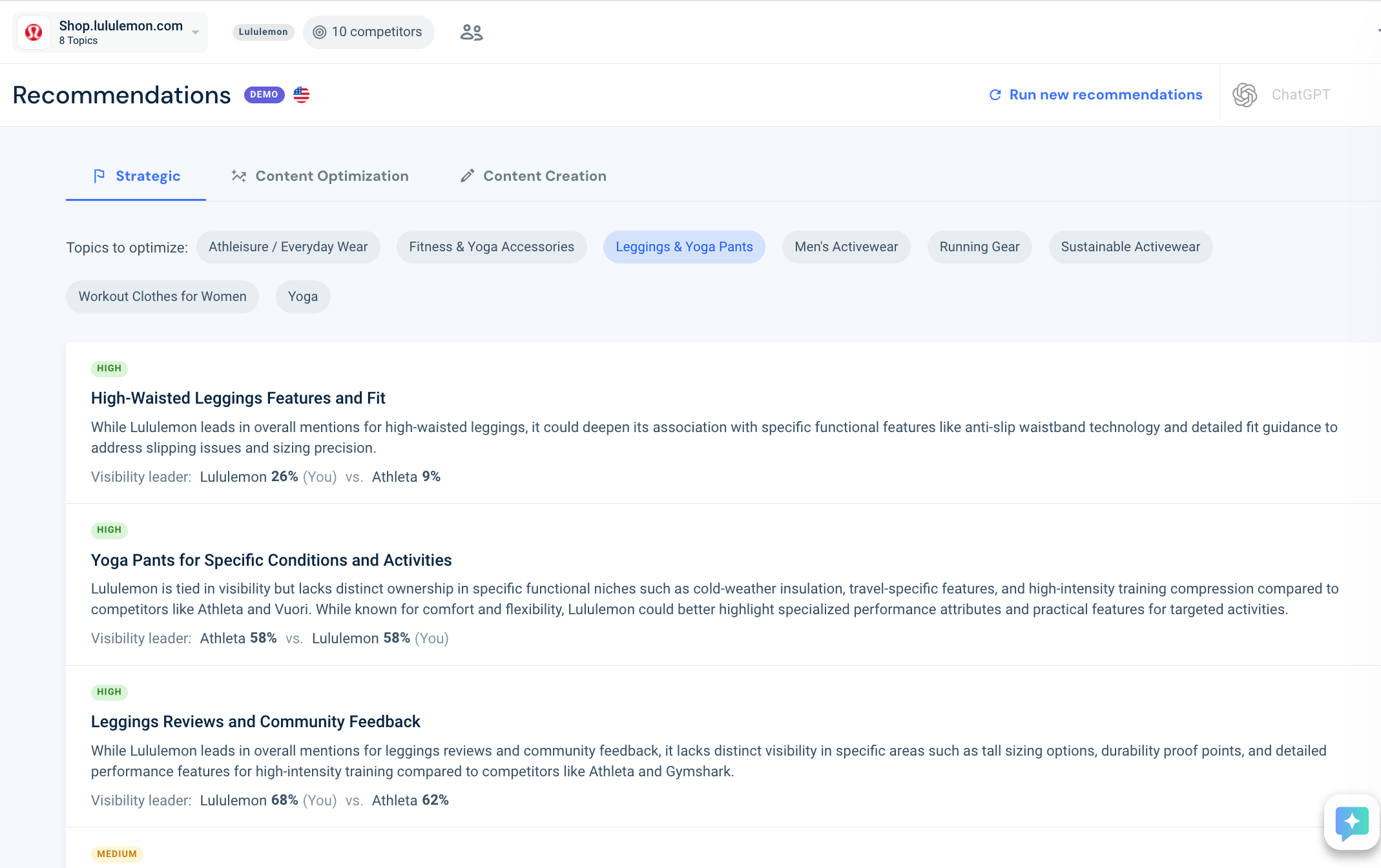1381x868 pixels.
Task: Click the Content Optimization trend icon
Action: point(239,176)
